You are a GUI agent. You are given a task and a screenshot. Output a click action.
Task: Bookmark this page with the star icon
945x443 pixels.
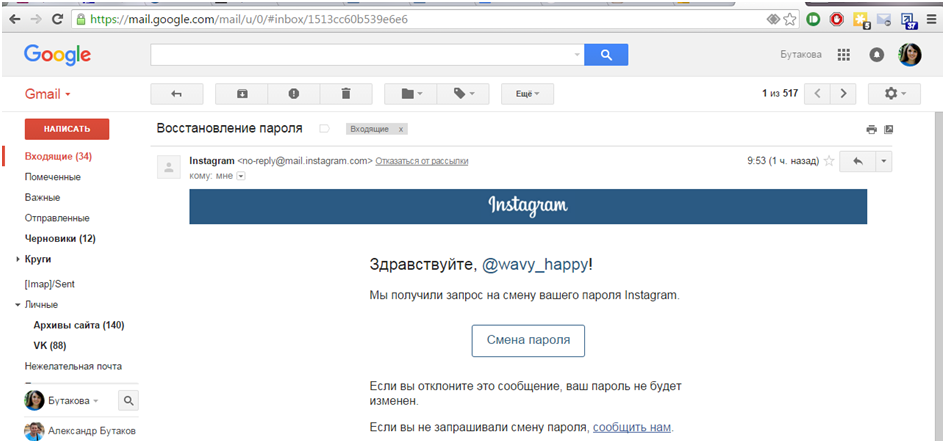[790, 19]
